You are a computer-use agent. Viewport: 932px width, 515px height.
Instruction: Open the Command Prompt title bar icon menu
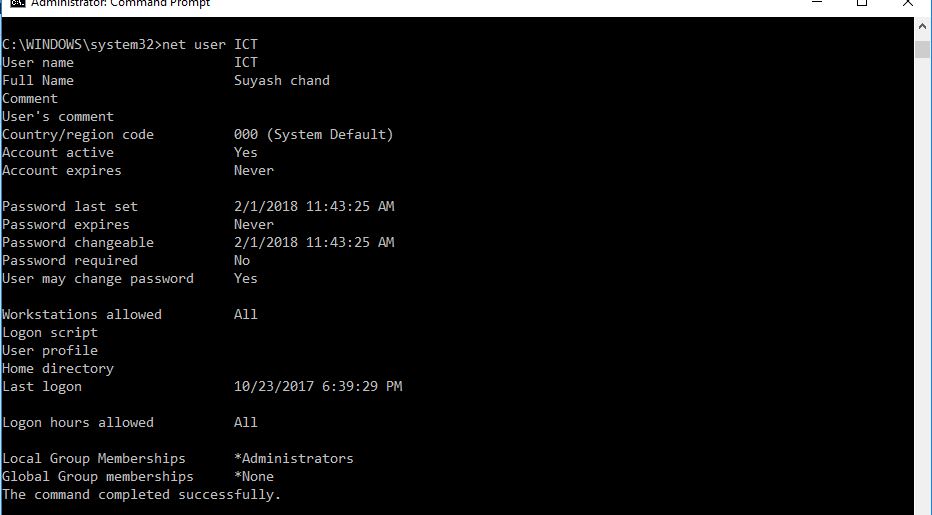point(18,3)
